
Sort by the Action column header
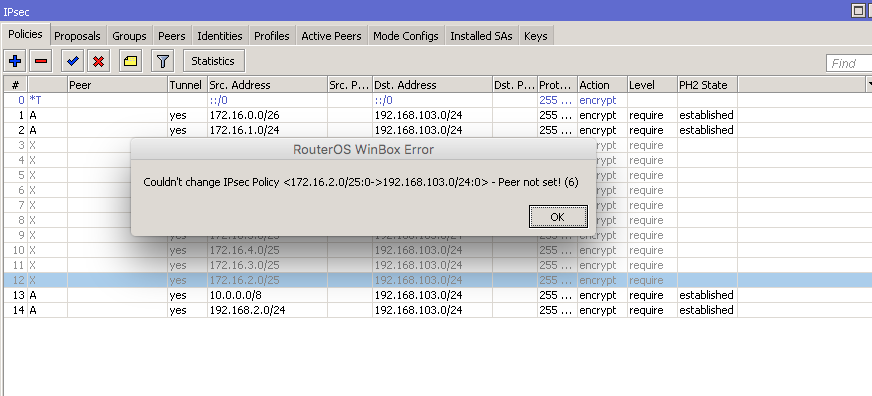[x=602, y=85]
